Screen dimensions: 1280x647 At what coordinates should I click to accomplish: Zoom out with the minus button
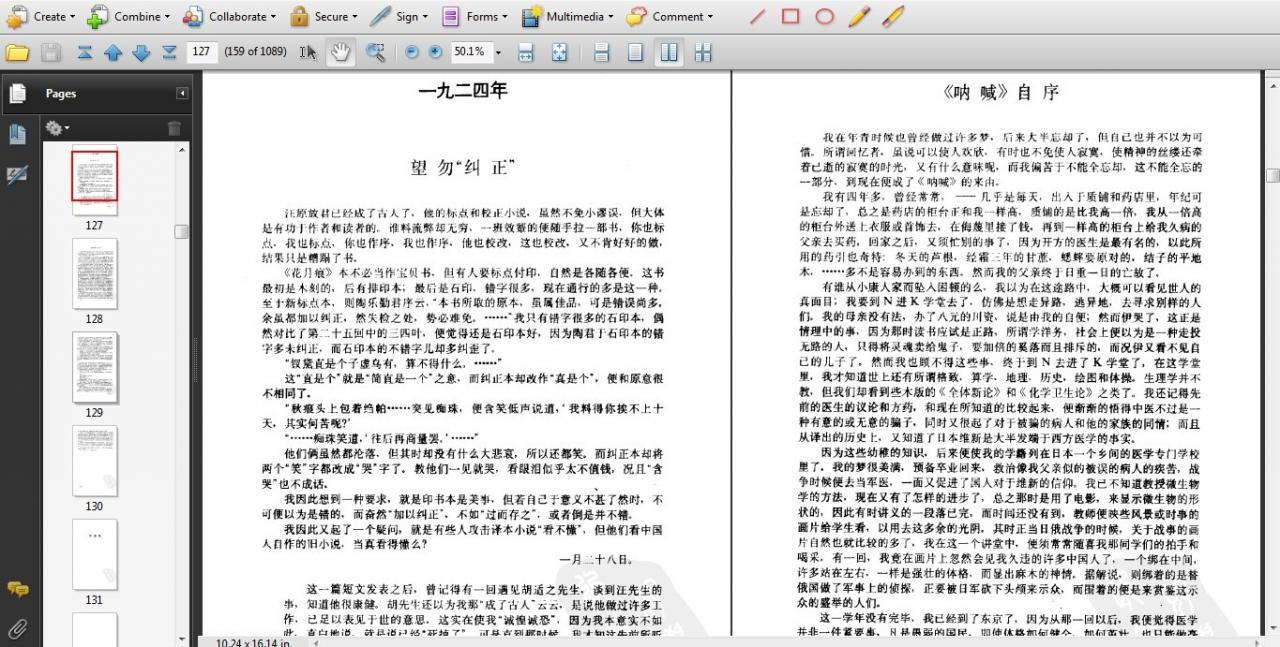pos(411,52)
